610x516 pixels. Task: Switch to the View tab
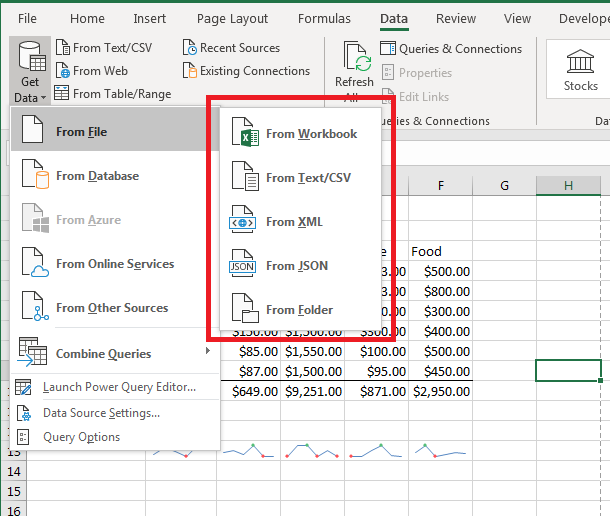pos(517,18)
